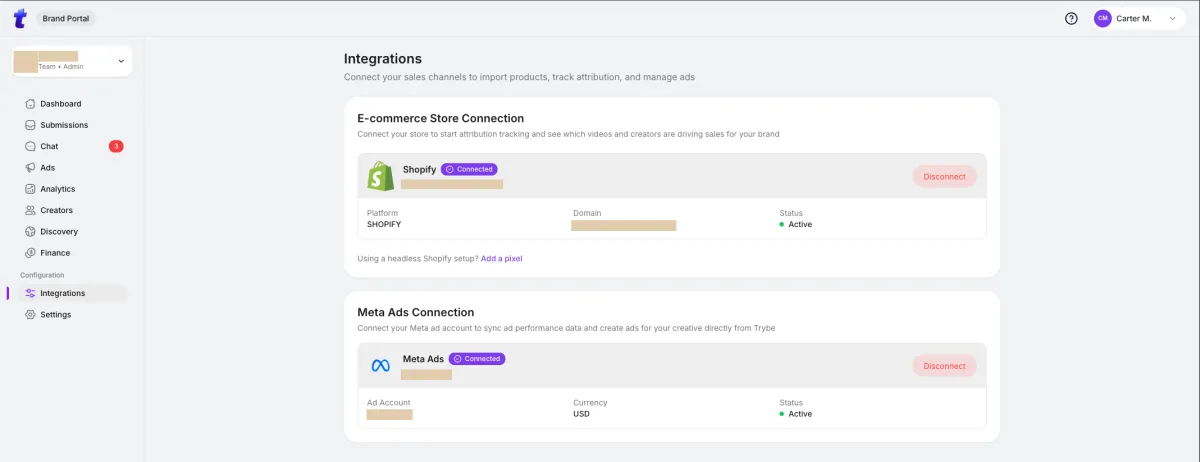Click the Analytics chart icon

(x=31, y=189)
